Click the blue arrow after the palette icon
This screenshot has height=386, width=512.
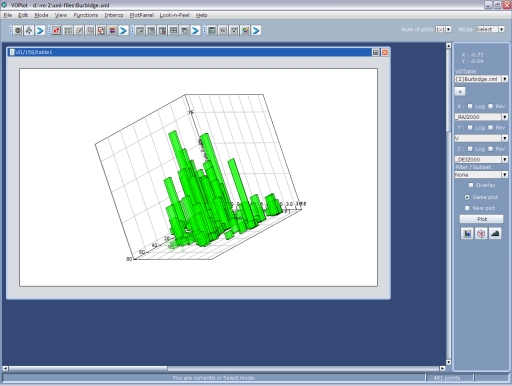pos(256,31)
